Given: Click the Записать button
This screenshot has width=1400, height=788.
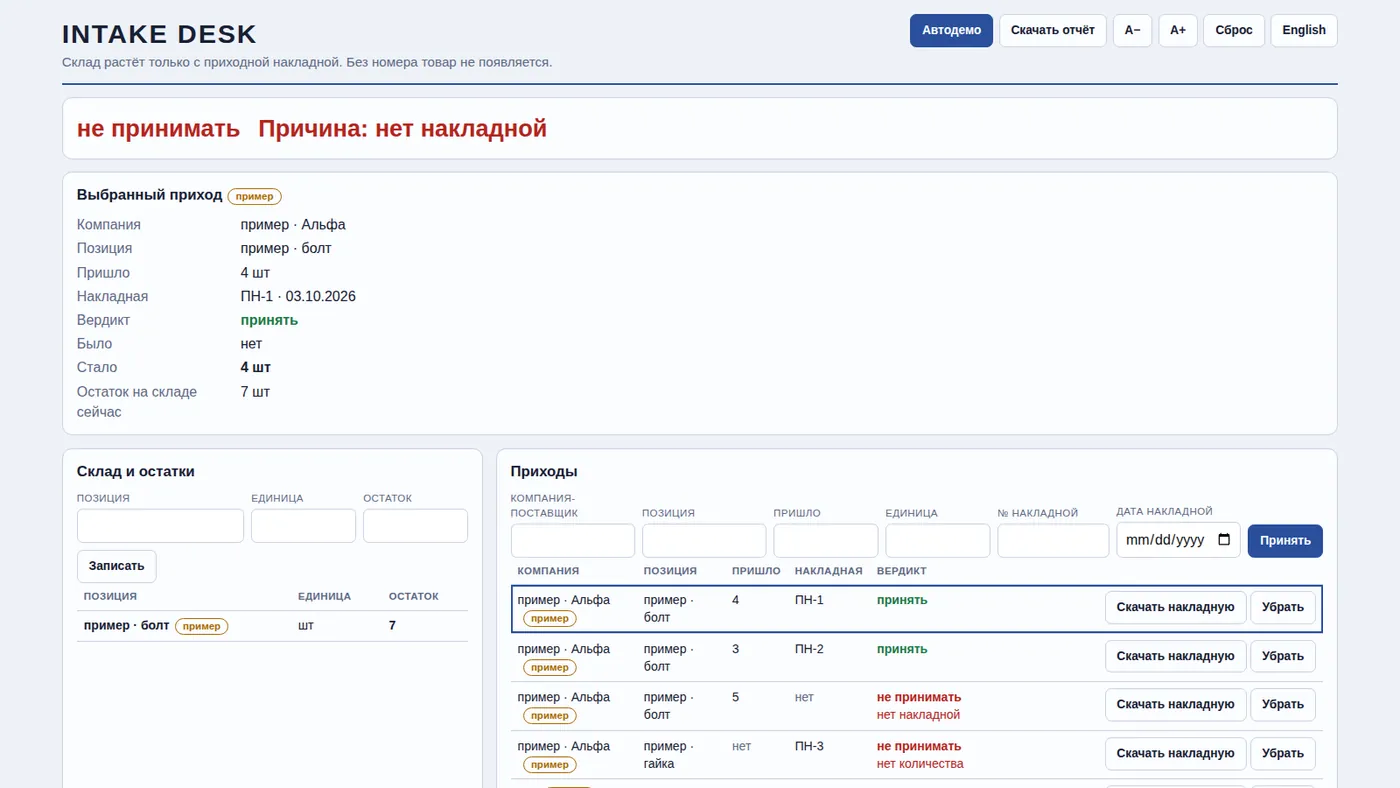Looking at the screenshot, I should [x=117, y=566].
